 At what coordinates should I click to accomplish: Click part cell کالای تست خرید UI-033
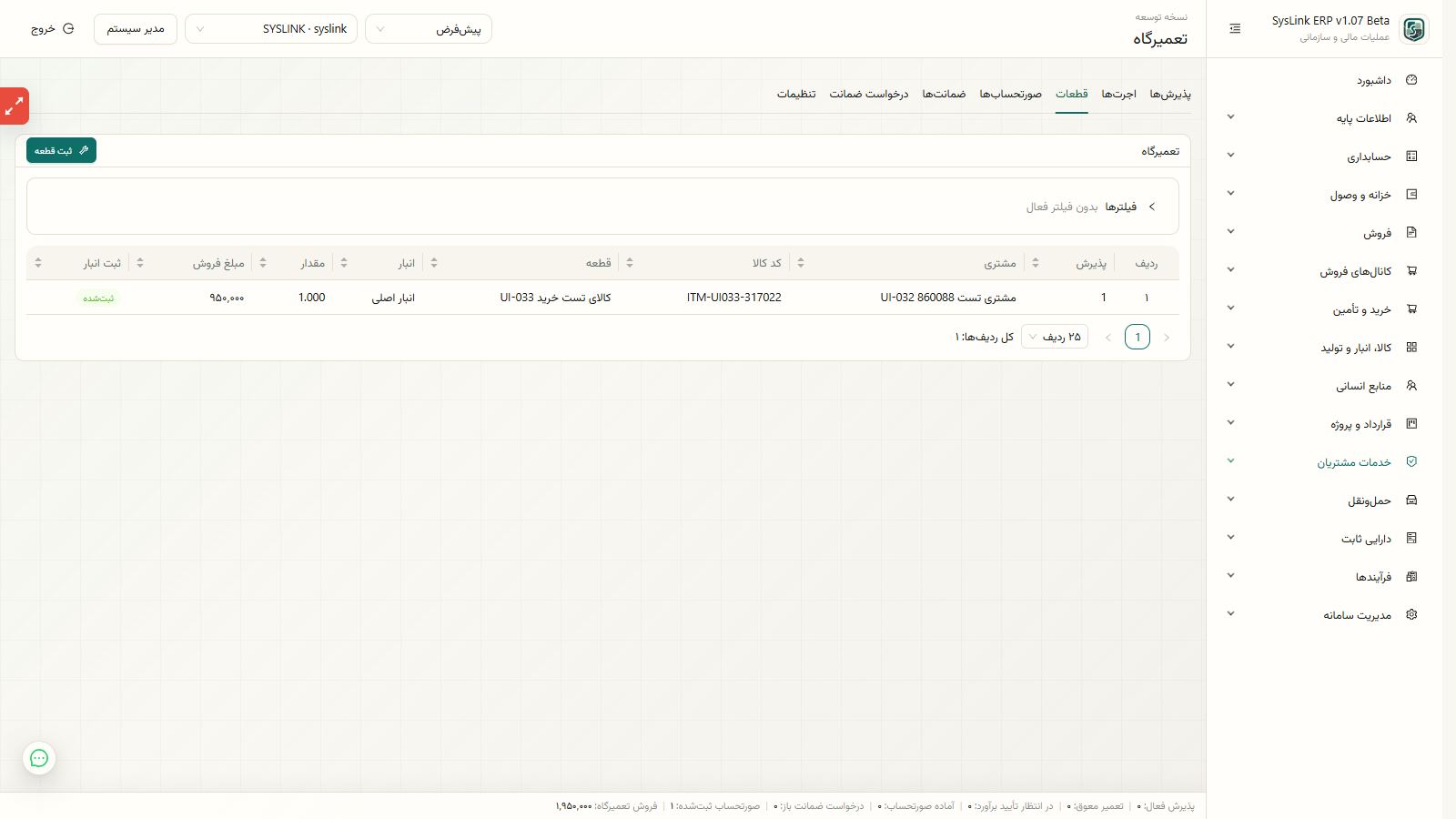pyautogui.click(x=555, y=298)
